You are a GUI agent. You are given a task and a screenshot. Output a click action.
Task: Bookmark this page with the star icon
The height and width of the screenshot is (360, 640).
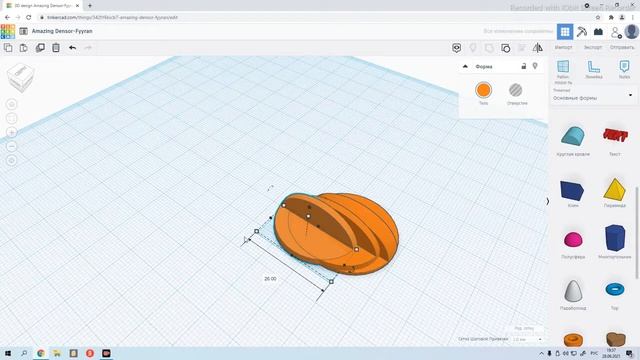coord(598,18)
